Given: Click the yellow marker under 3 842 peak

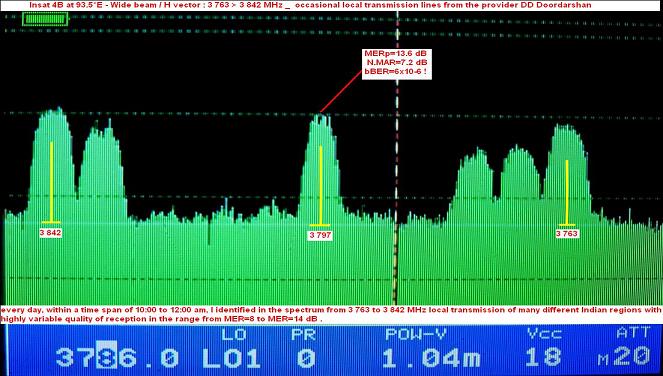Looking at the screenshot, I should click(x=51, y=182).
